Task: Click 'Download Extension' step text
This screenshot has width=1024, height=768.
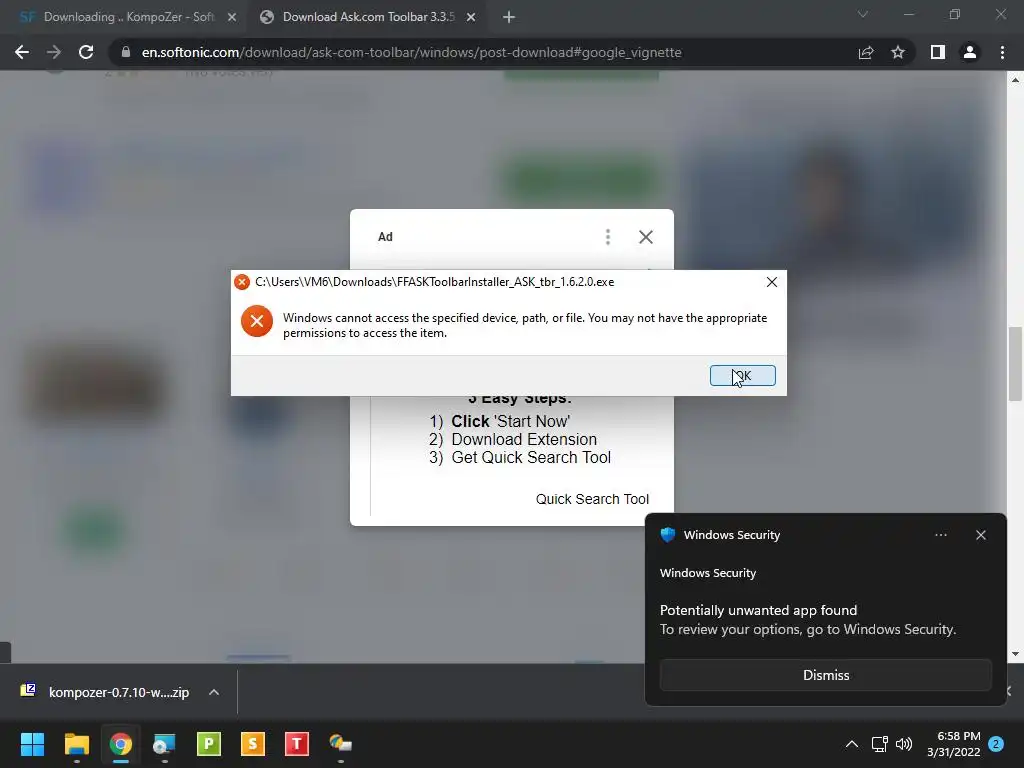Action: pos(524,440)
